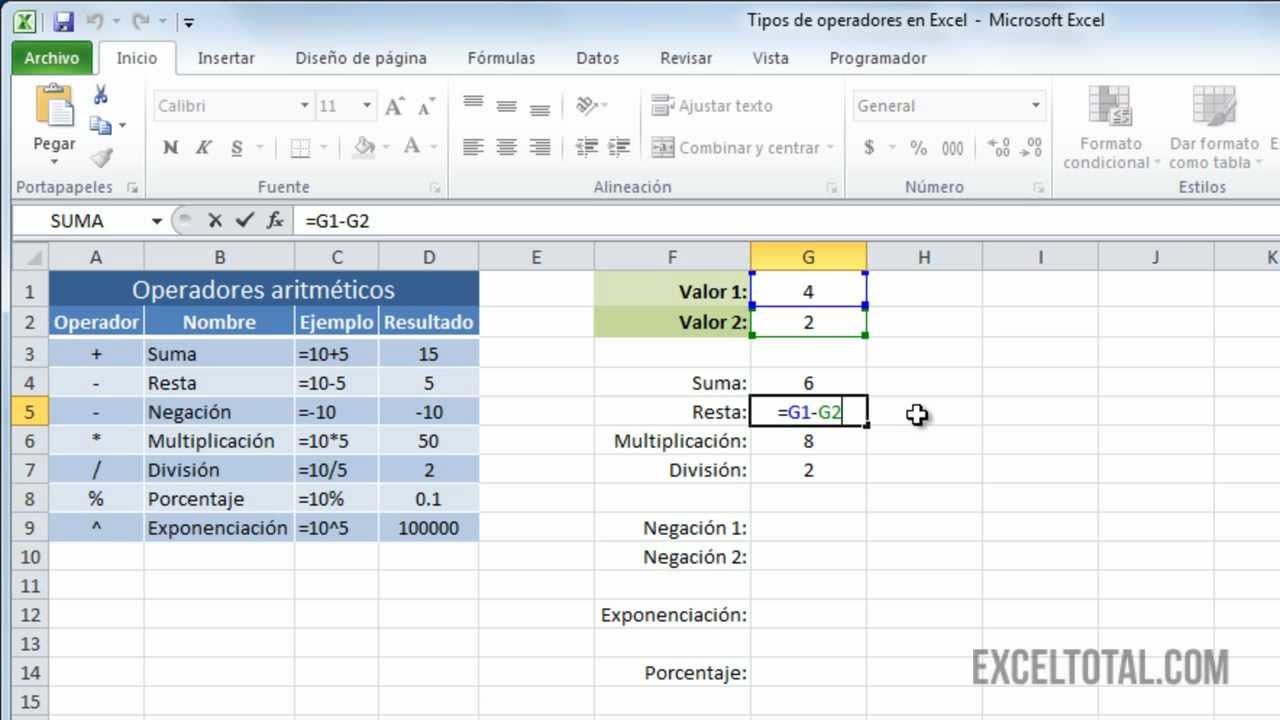Open the General number format dropdown
This screenshot has height=720, width=1280.
tap(1036, 106)
